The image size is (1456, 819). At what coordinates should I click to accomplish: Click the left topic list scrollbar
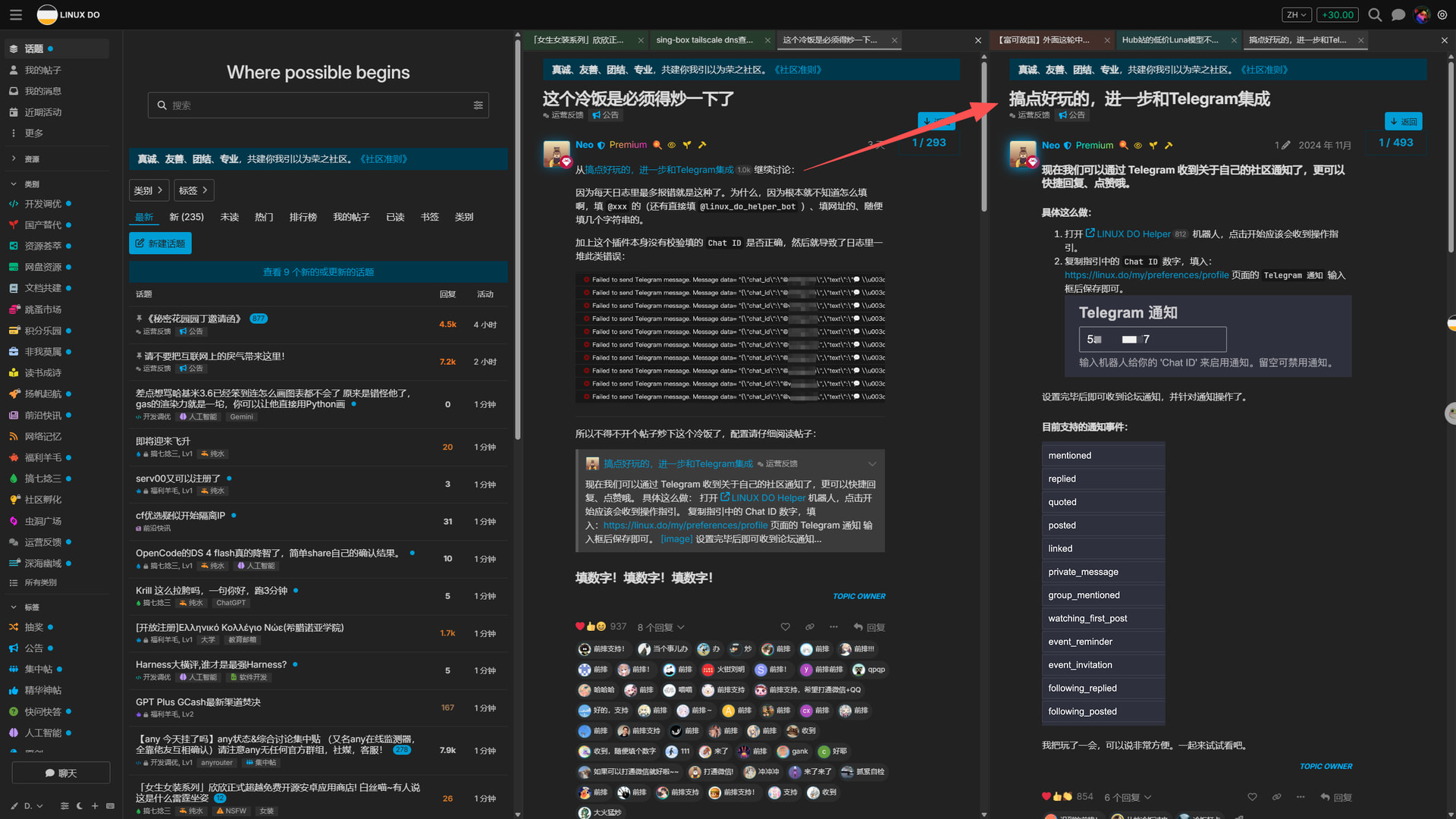click(x=518, y=239)
